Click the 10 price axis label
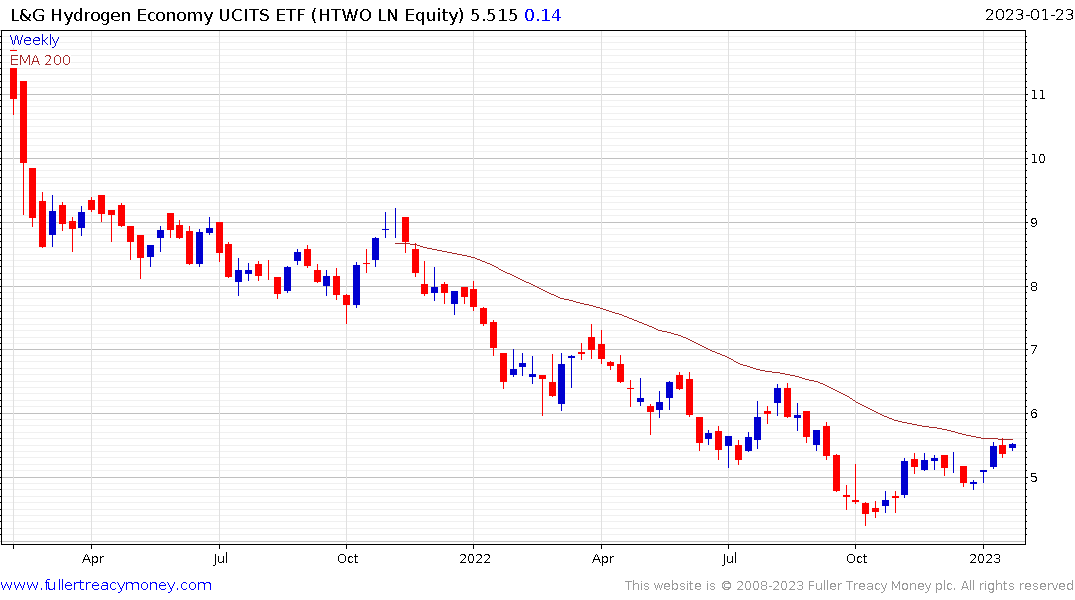Viewport: 1075px width, 600px height. pyautogui.click(x=1038, y=158)
